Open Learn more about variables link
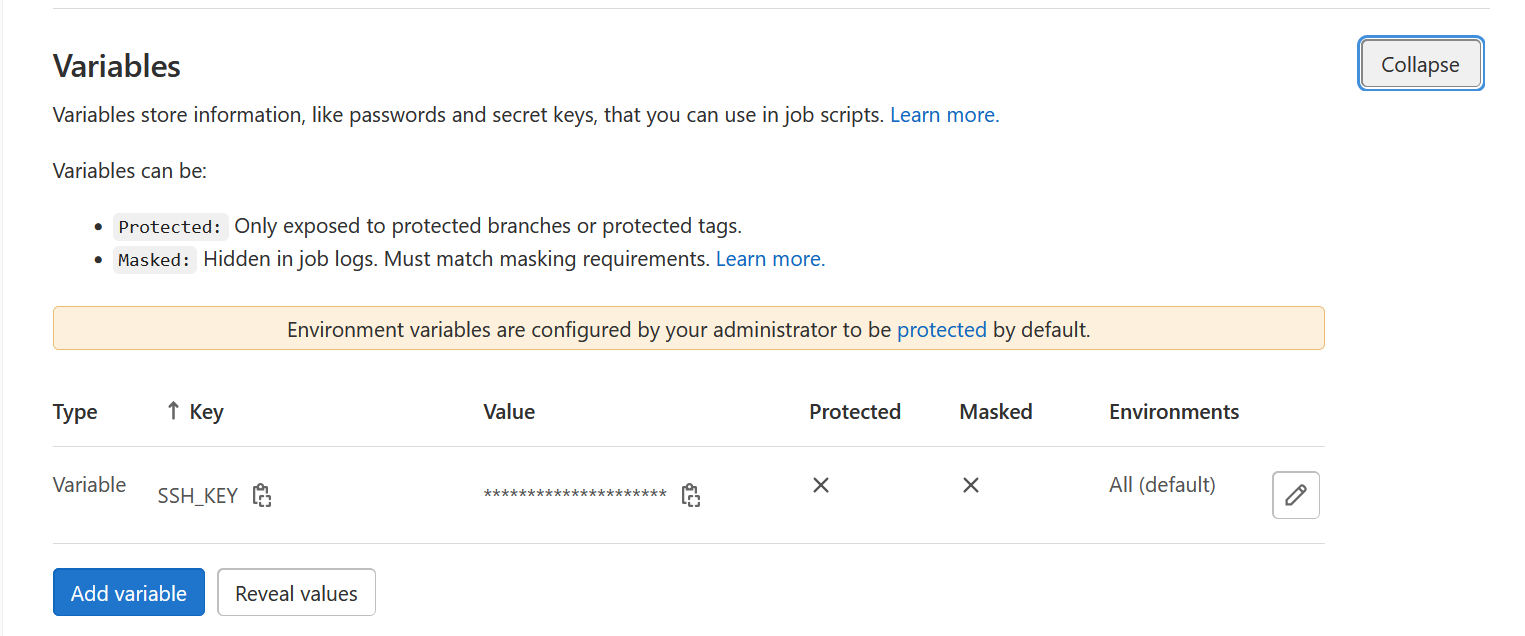Viewport: 1525px width, 636px height. (x=944, y=115)
